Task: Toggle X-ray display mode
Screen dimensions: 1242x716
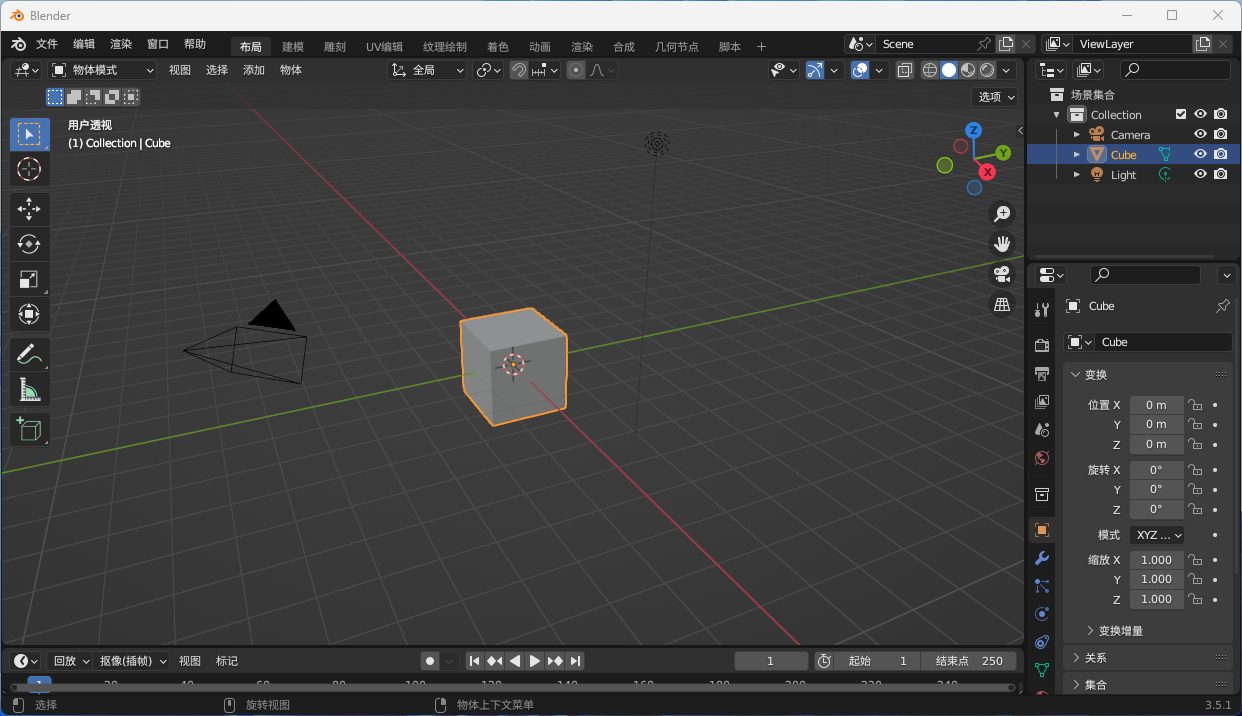Action: click(x=905, y=70)
